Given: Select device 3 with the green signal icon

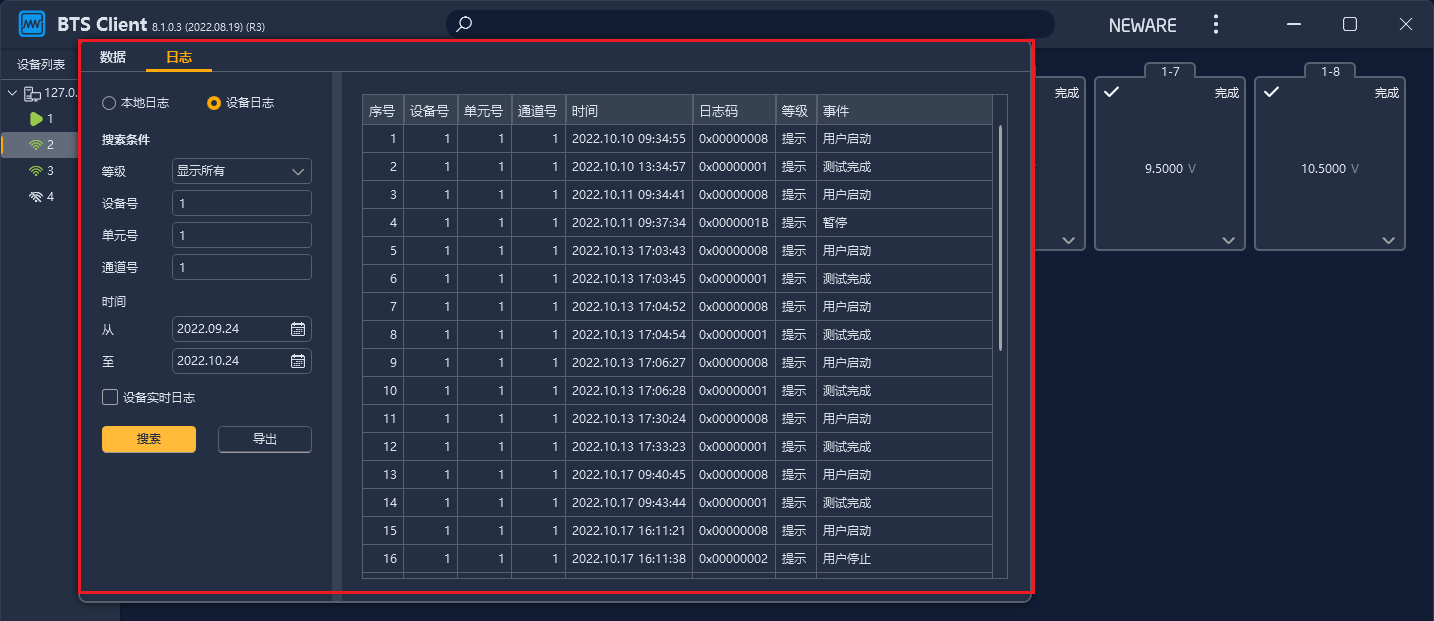Looking at the screenshot, I should point(33,170).
